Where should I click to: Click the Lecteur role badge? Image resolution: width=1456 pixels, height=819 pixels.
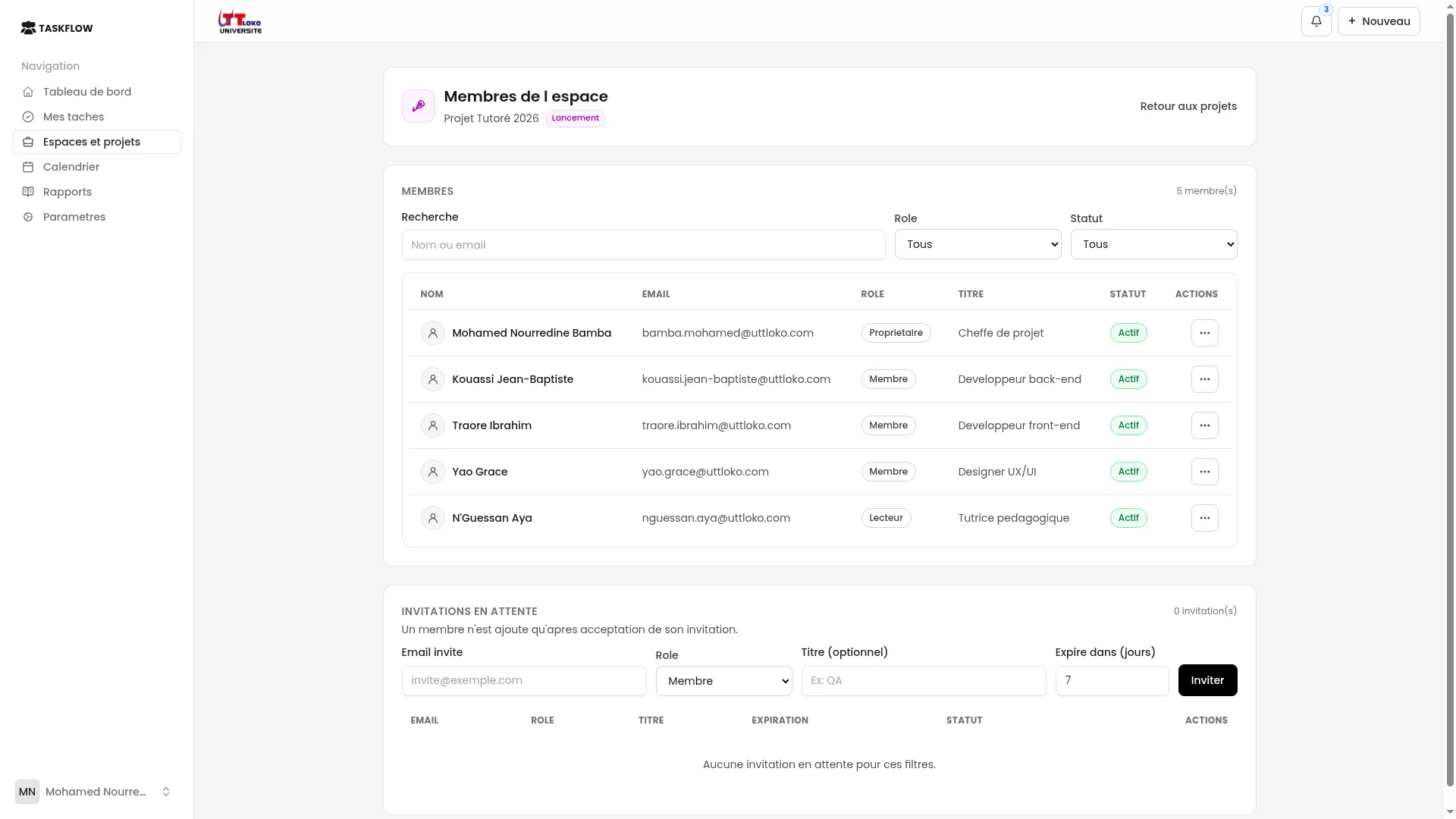(x=886, y=518)
